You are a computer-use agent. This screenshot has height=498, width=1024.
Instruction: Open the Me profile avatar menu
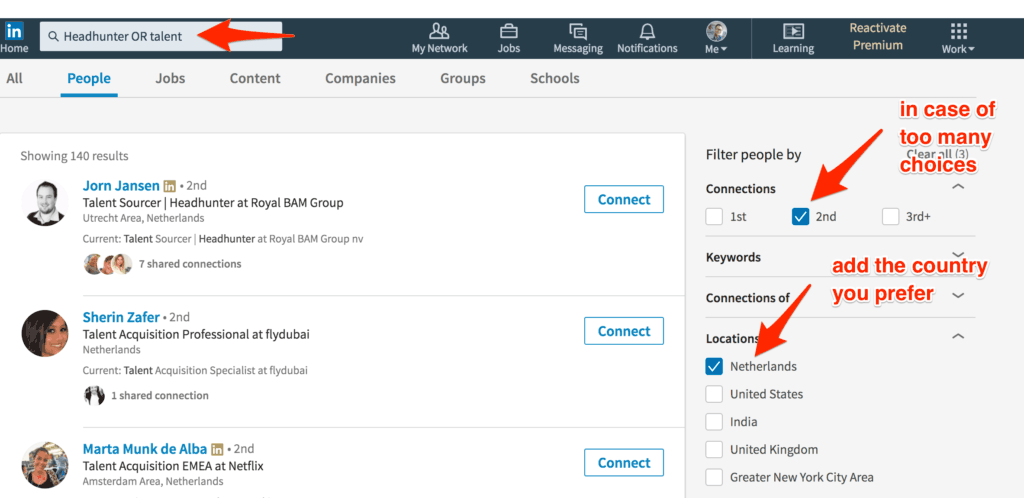[x=716, y=31]
